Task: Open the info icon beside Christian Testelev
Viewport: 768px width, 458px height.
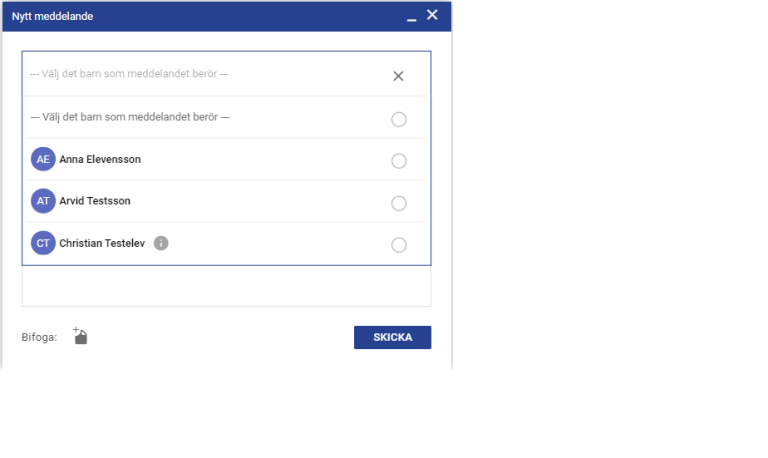Action: (x=161, y=243)
